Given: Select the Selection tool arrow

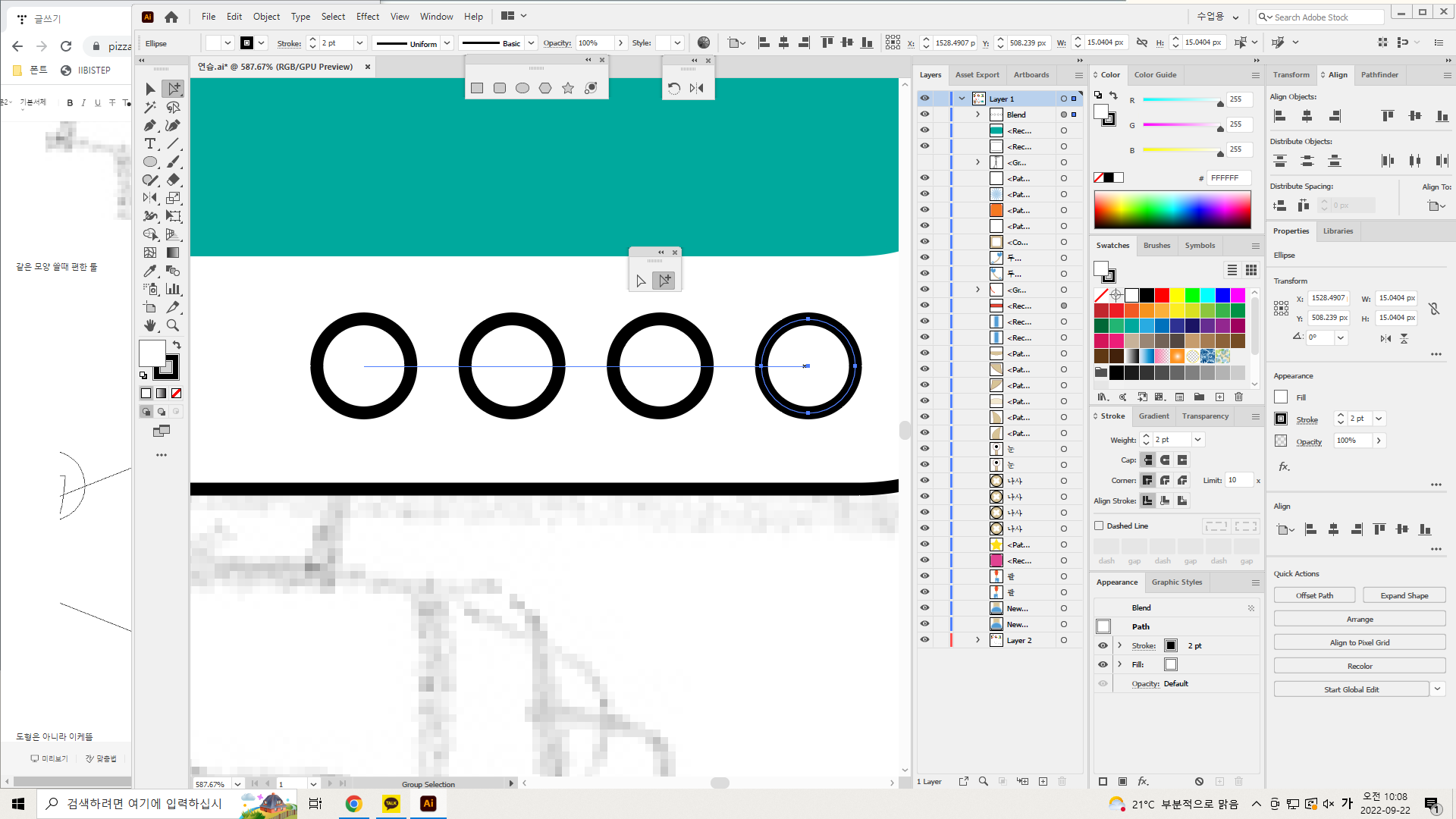Looking at the screenshot, I should [150, 89].
